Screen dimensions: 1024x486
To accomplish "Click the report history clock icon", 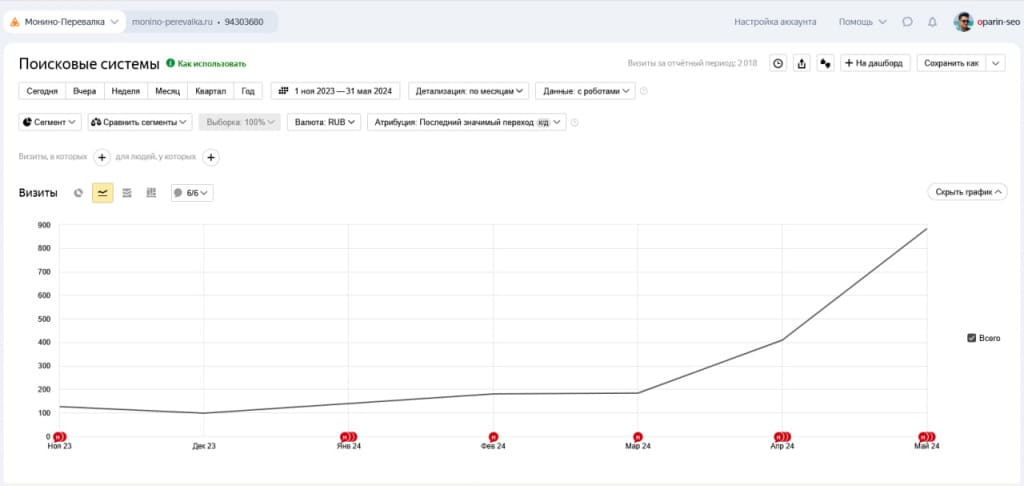I will pyautogui.click(x=778, y=63).
